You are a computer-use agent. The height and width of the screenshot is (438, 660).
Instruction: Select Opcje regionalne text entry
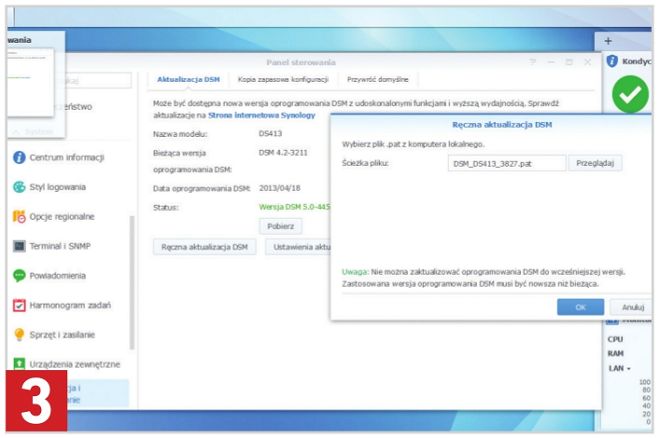click(x=62, y=217)
